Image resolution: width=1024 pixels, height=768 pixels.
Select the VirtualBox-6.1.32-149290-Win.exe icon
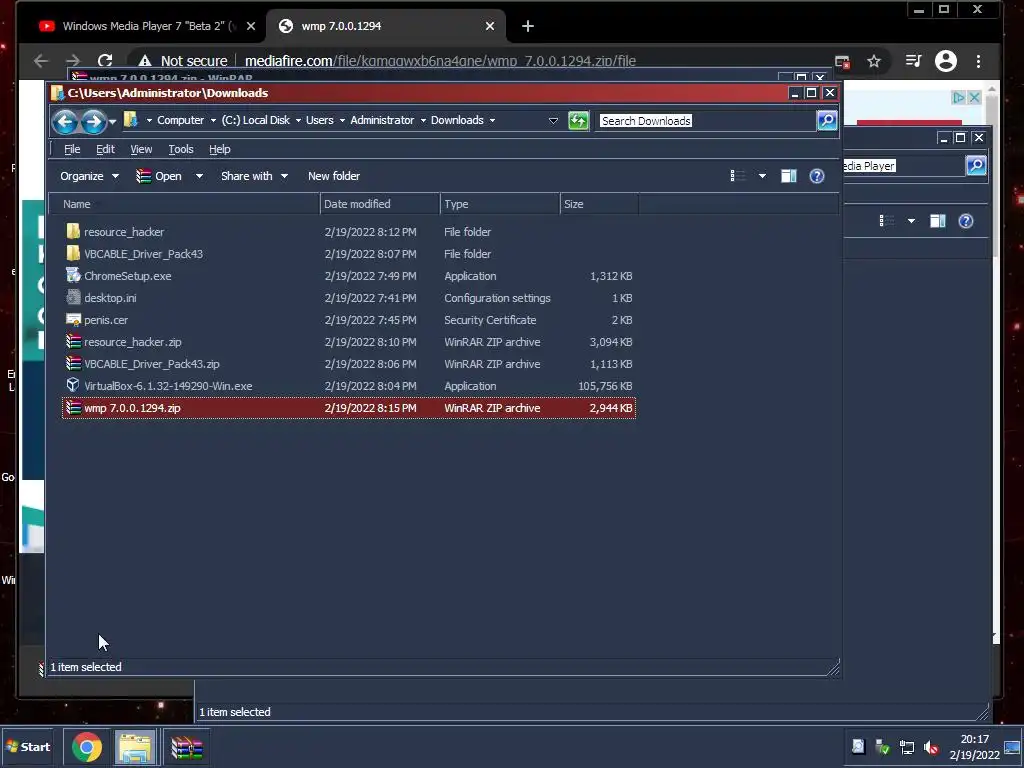pos(73,386)
